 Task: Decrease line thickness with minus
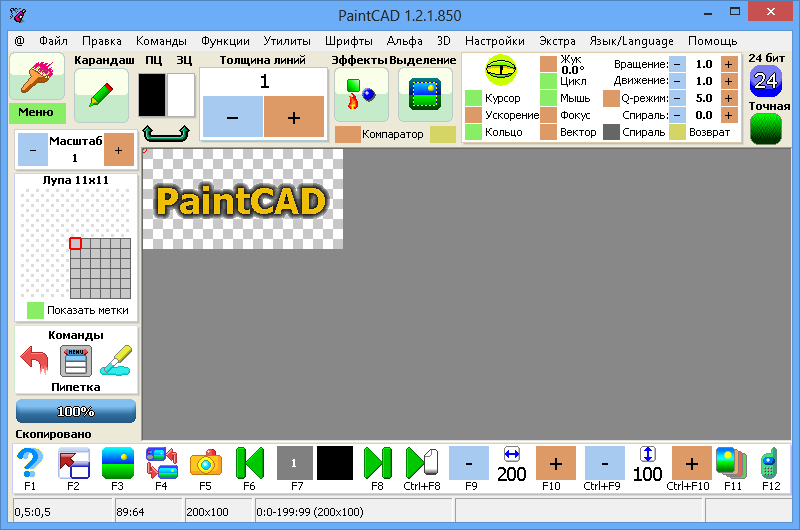click(x=233, y=117)
